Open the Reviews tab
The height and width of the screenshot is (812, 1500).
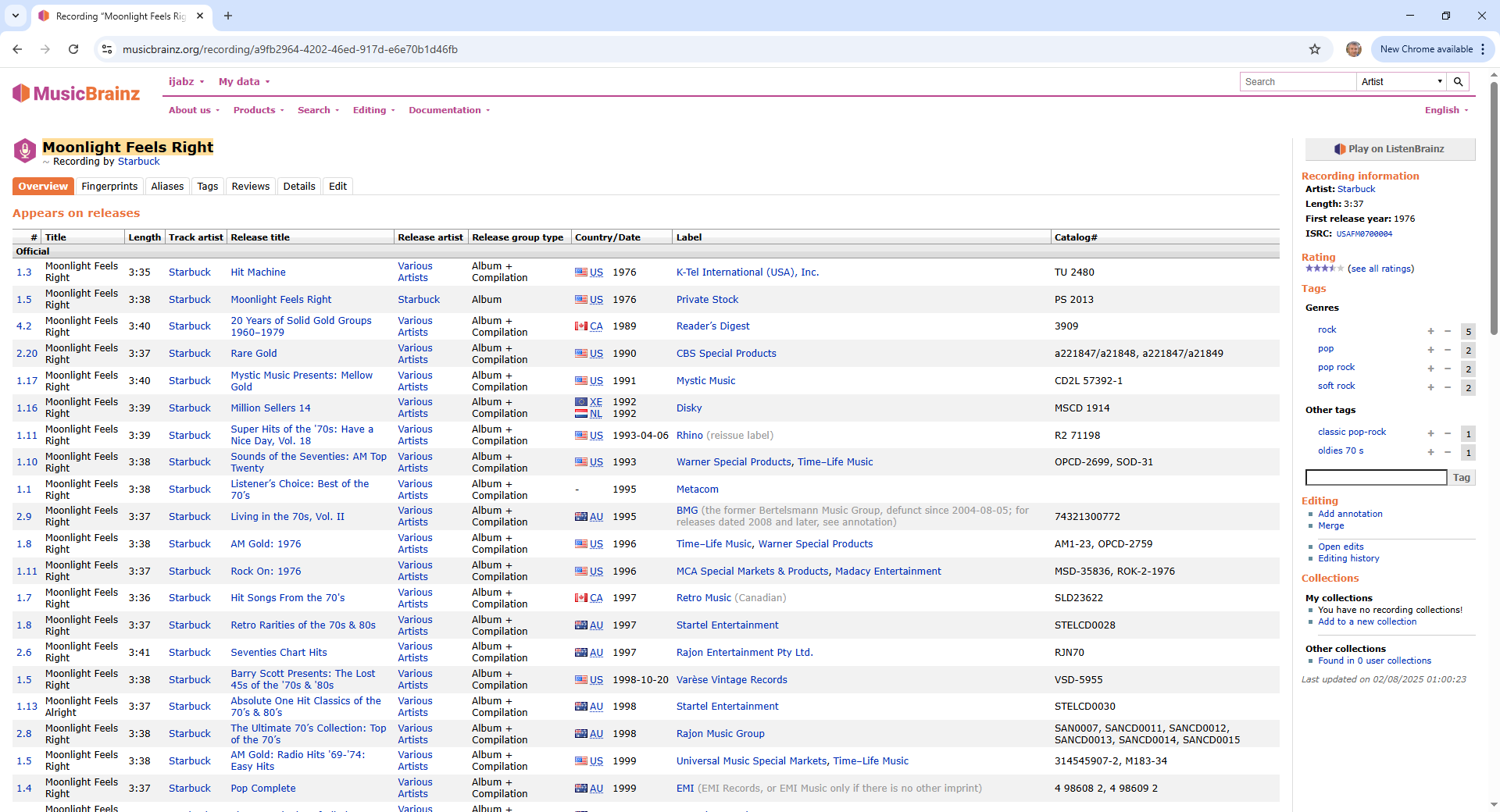pyautogui.click(x=251, y=187)
